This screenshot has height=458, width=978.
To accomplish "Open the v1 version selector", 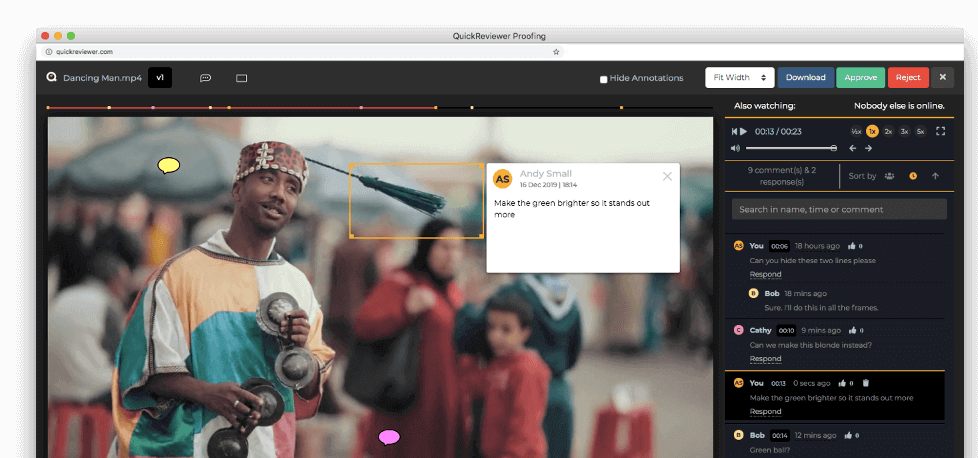I will [160, 78].
